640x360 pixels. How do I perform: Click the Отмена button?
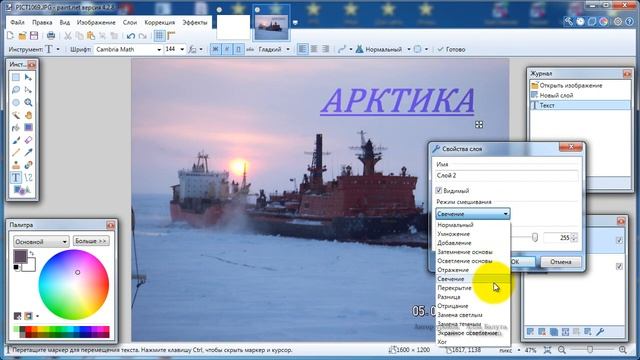click(x=561, y=262)
